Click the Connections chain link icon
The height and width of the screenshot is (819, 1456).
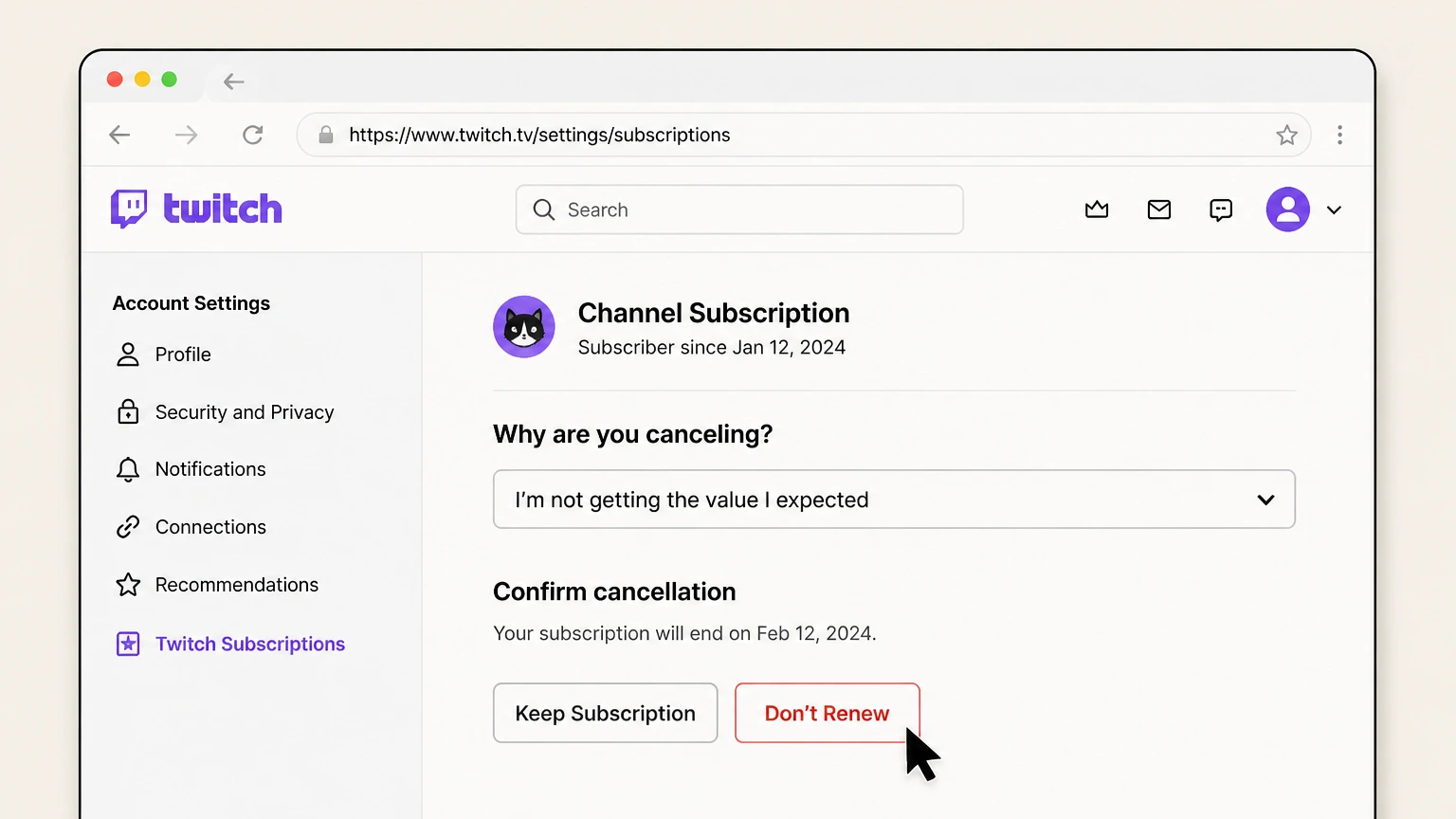[128, 527]
